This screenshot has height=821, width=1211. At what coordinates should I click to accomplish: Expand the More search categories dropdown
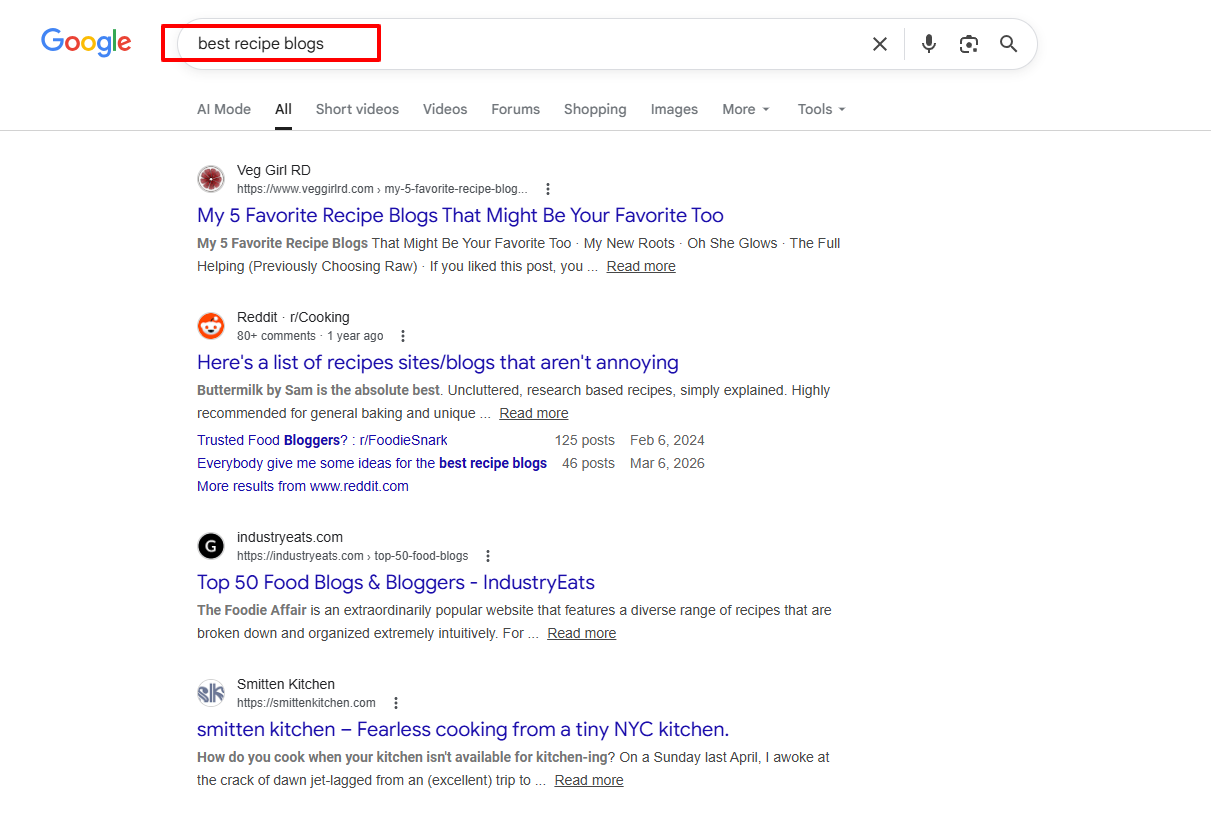pos(746,109)
